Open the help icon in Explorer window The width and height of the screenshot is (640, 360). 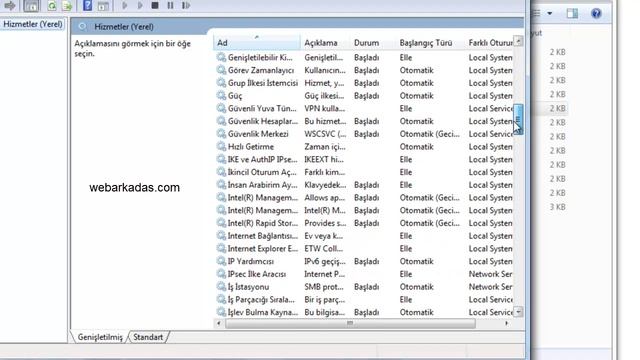tap(596, 13)
